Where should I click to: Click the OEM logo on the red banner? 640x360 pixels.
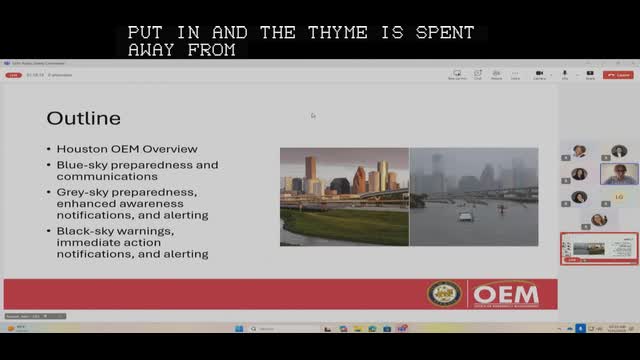506,294
